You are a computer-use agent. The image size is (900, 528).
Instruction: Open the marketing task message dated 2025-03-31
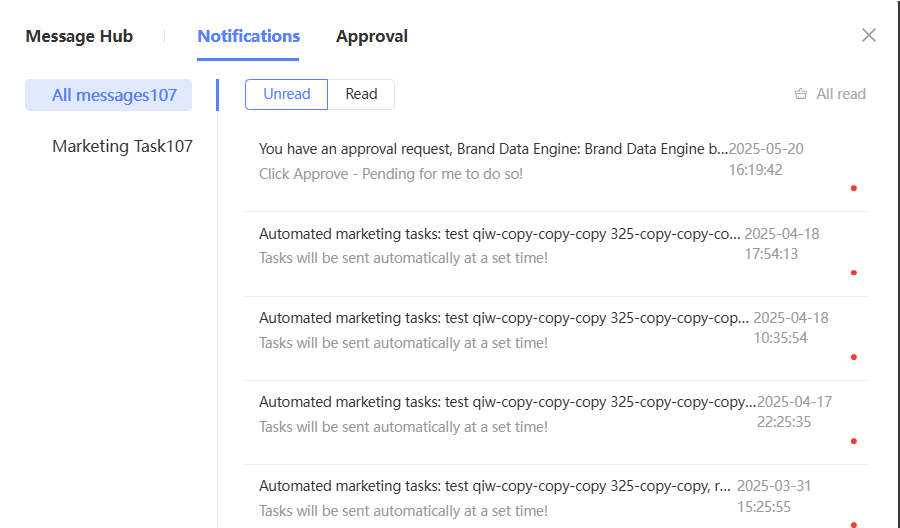(494, 486)
